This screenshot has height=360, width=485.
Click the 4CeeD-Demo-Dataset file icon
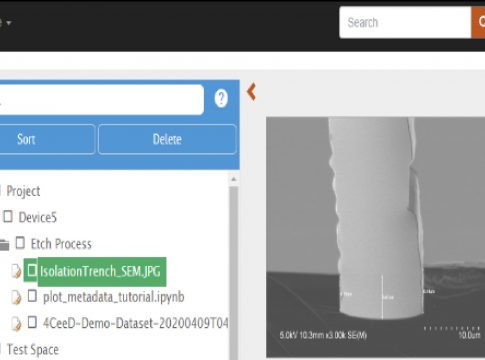16,323
